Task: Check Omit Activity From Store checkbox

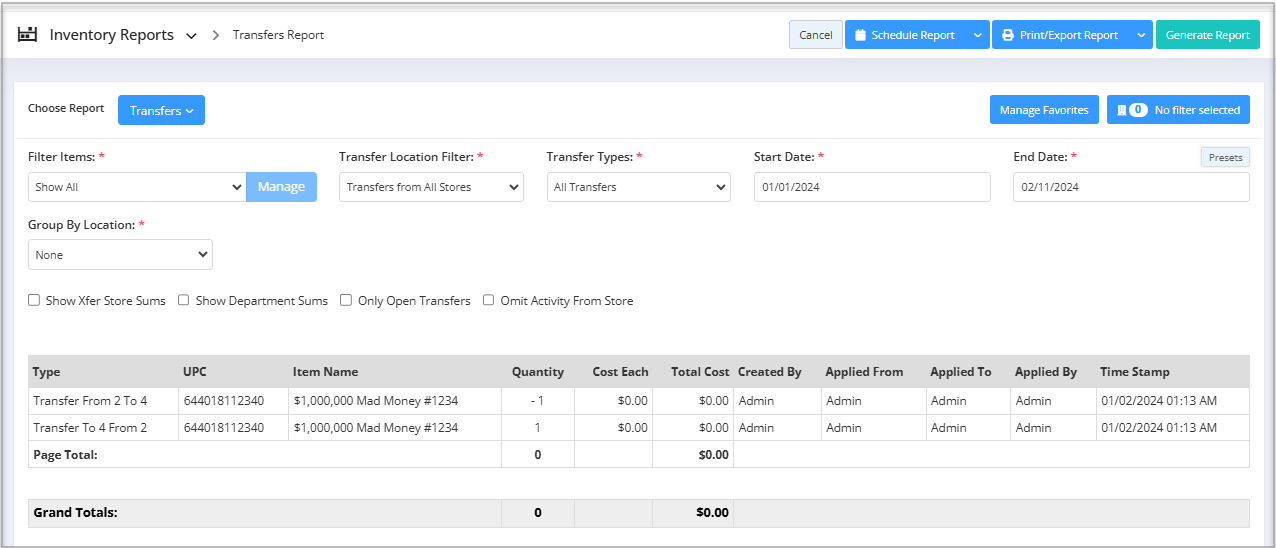Action: (x=489, y=300)
